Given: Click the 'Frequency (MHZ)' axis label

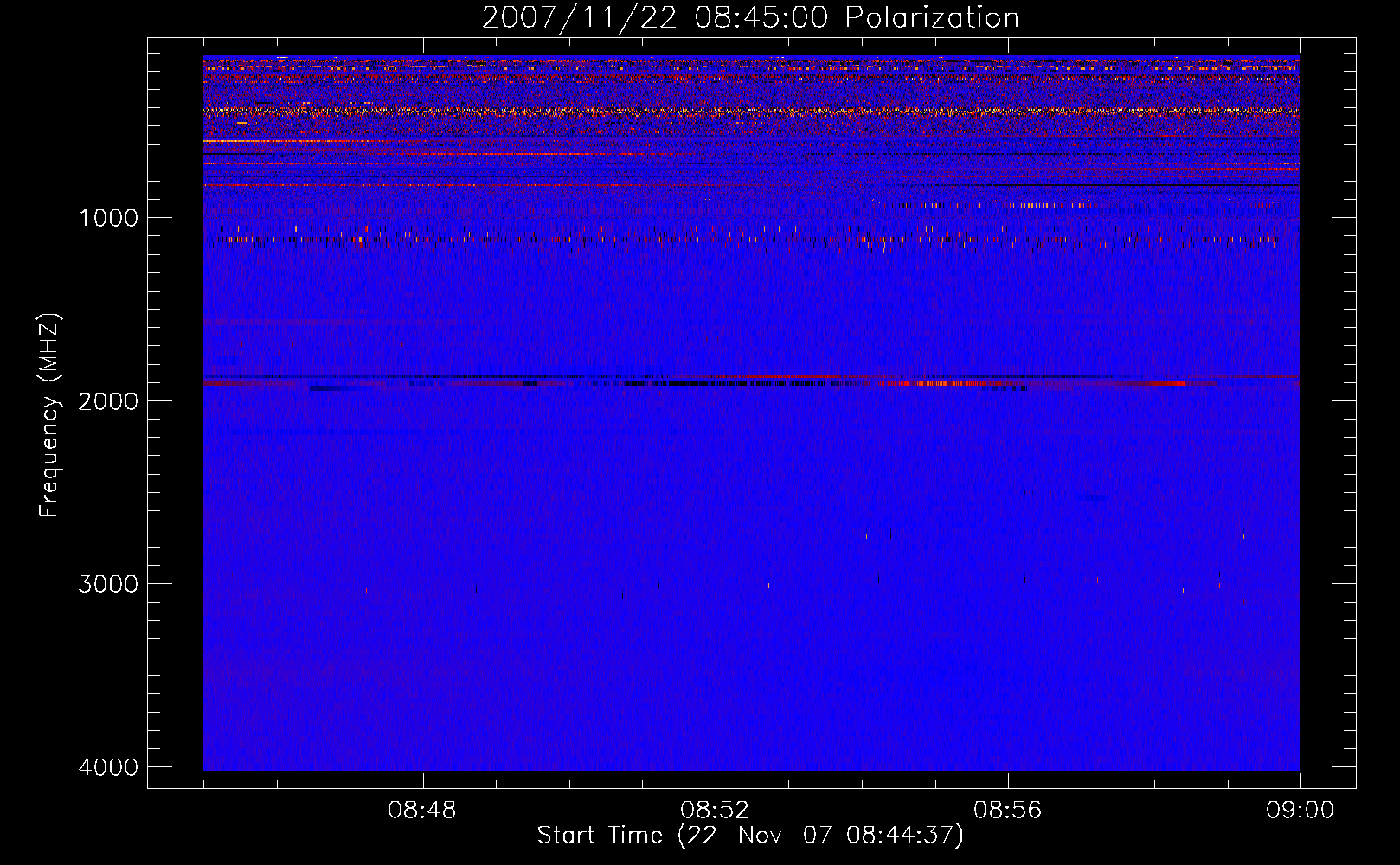Looking at the screenshot, I should pos(49,415).
